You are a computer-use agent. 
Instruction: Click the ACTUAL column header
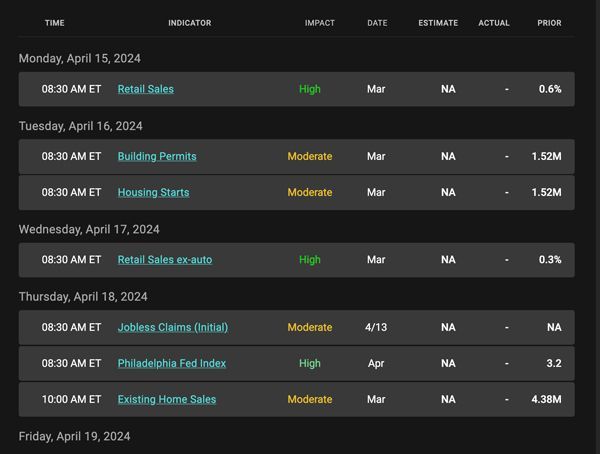(x=494, y=23)
